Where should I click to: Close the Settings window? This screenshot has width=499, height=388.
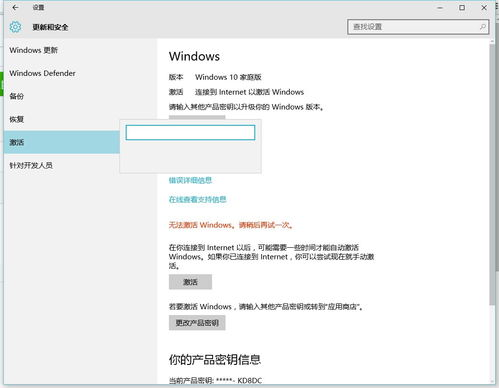pos(484,7)
